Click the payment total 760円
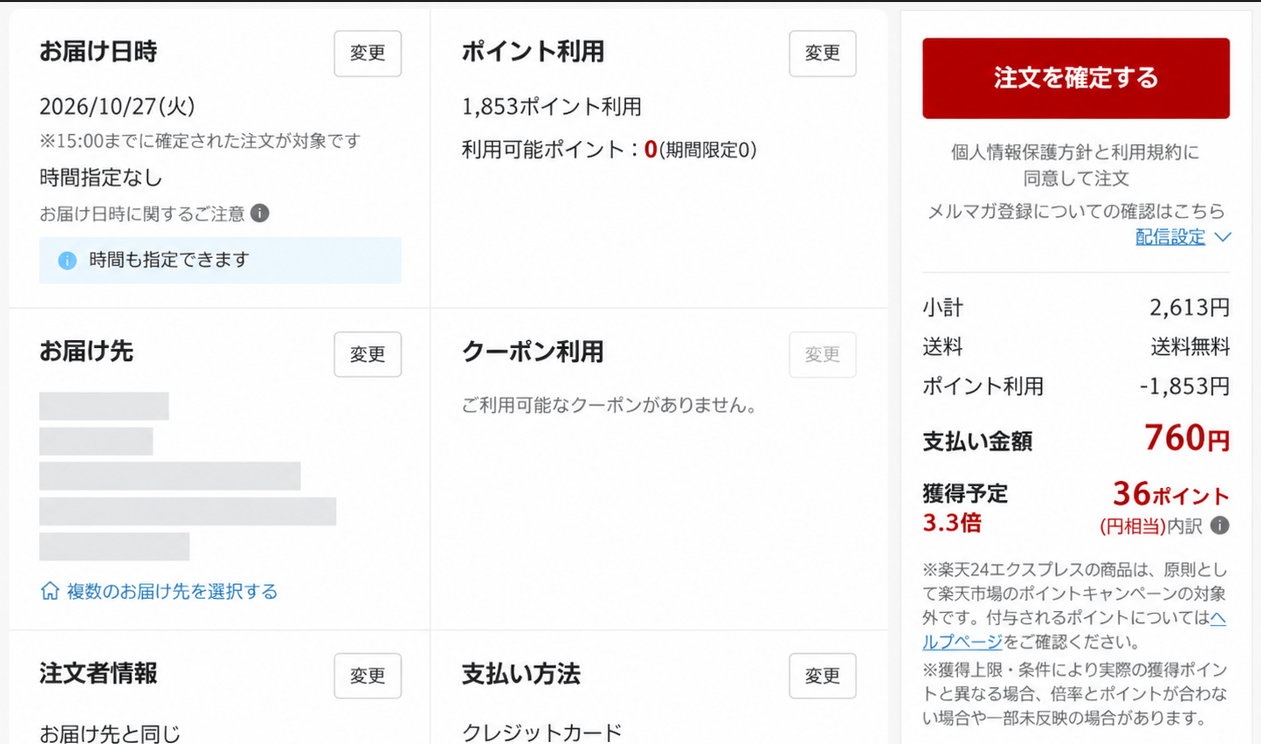The image size is (1261, 744). (x=1187, y=438)
